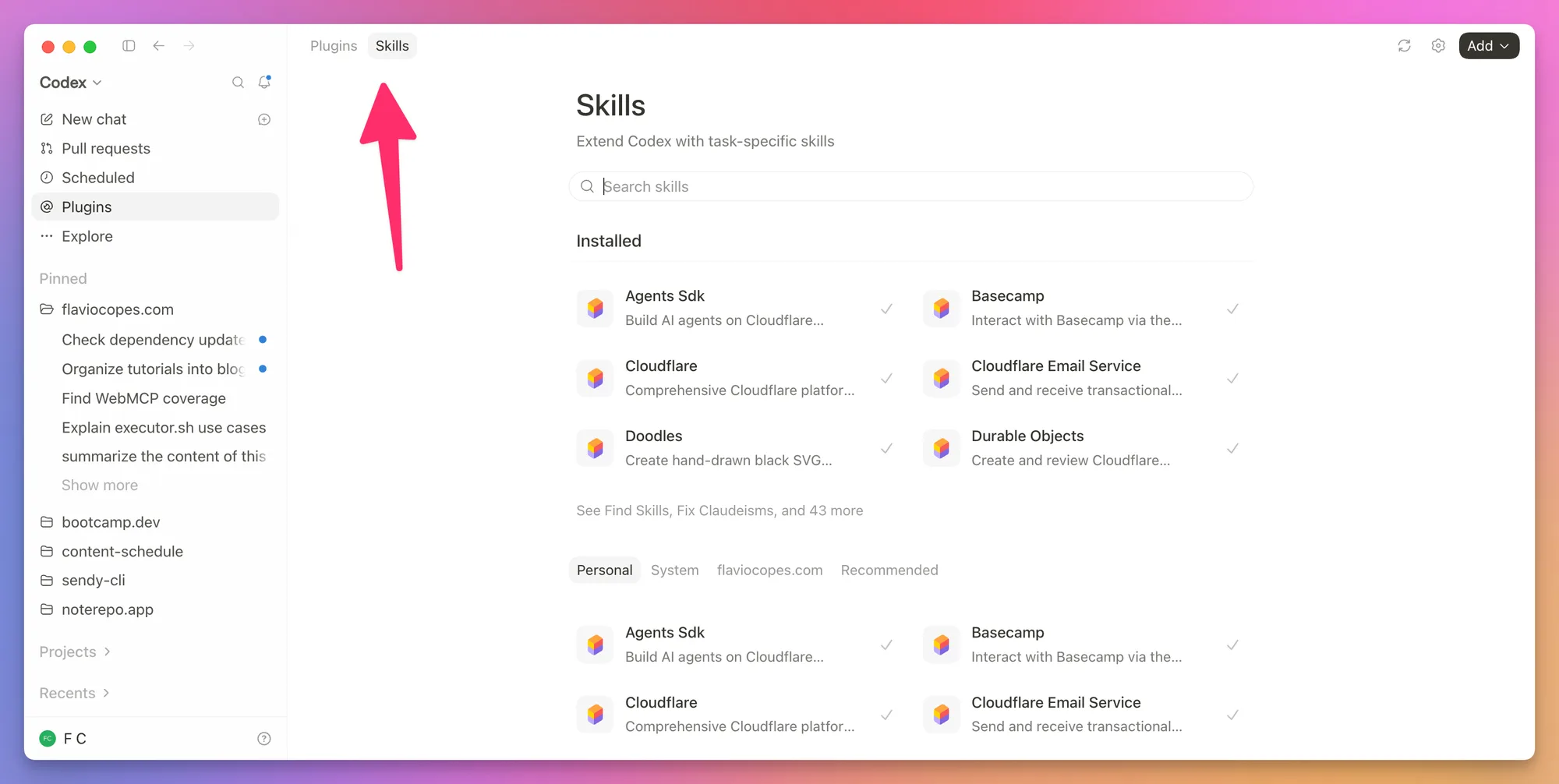The height and width of the screenshot is (784, 1559).
Task: Click the noterepo.app folder icon
Action: 47,609
